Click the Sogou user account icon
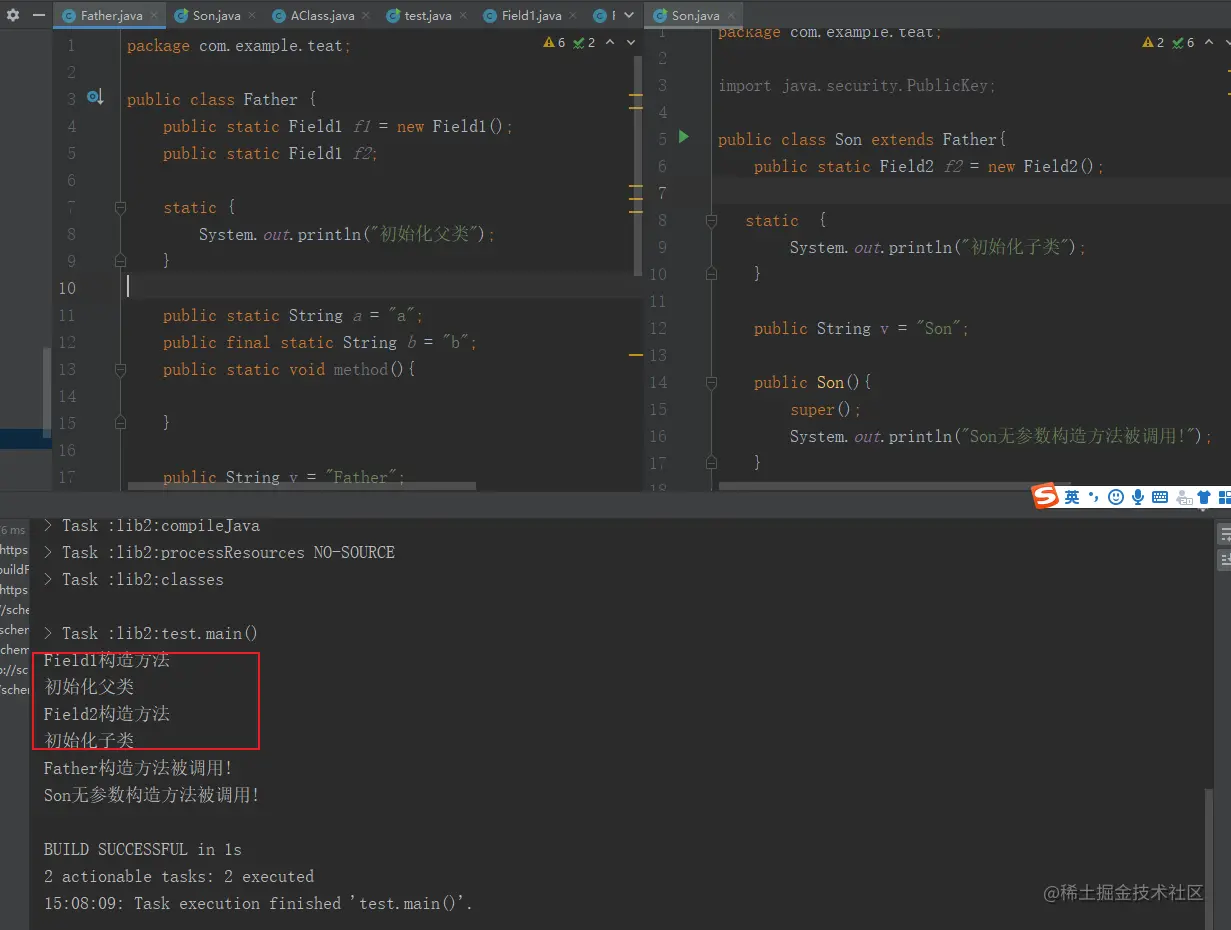 1184,497
